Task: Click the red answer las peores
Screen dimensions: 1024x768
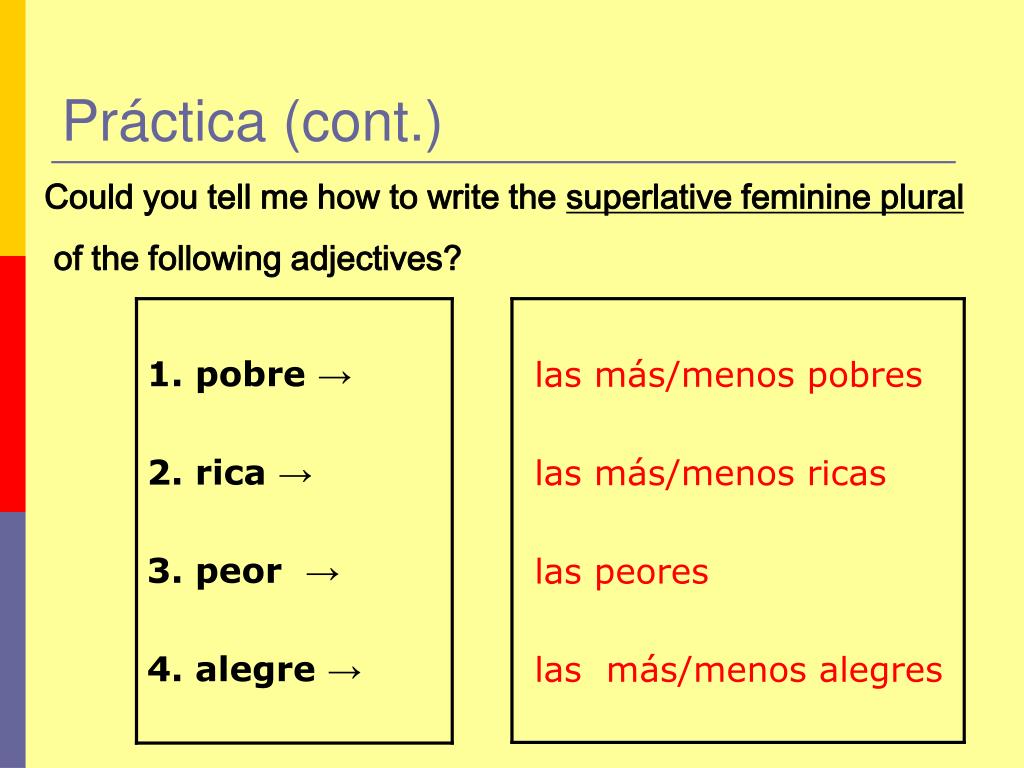Action: (x=622, y=573)
